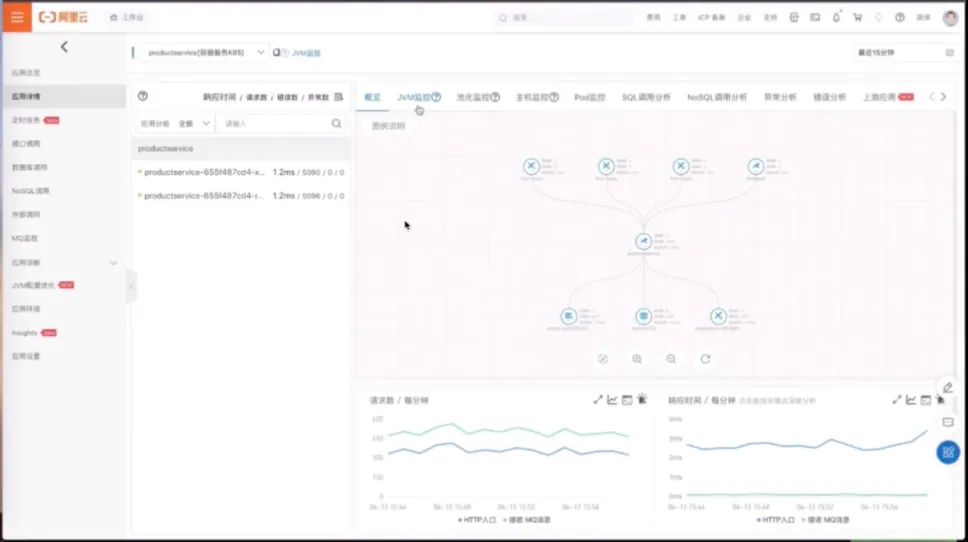Open JVM configuration optimization sidebar item
Image resolution: width=968 pixels, height=542 pixels.
[x=33, y=285]
